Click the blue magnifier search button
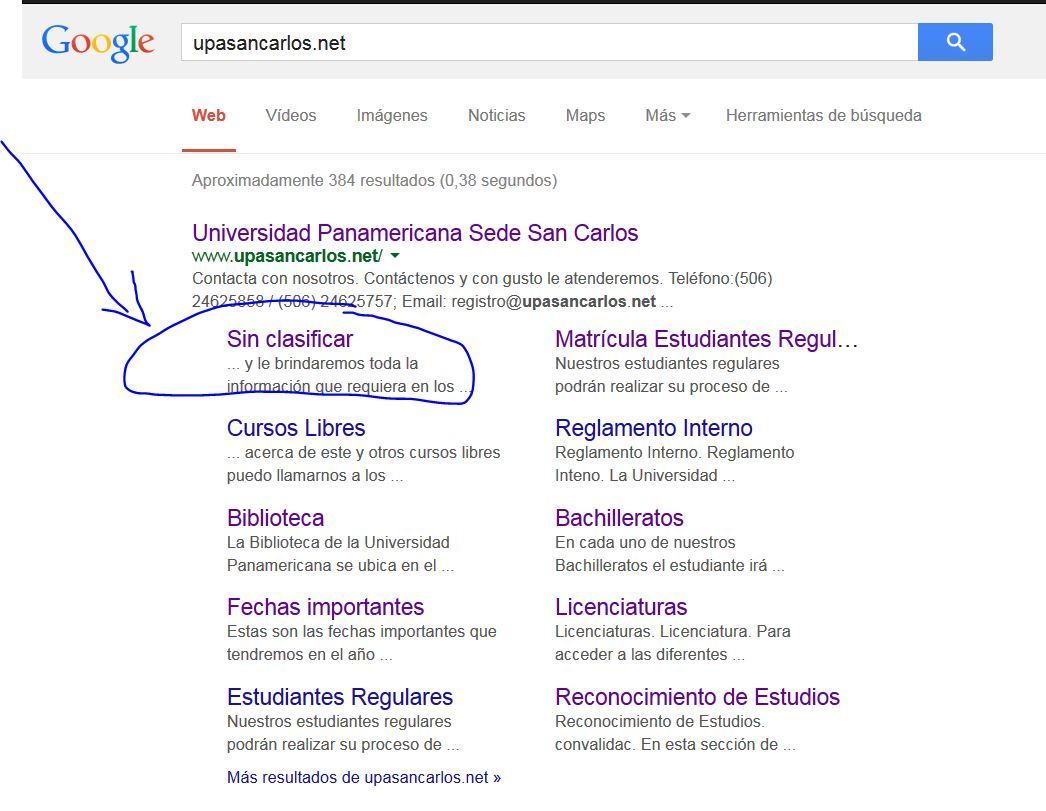The image size is (1046, 811). [x=955, y=42]
